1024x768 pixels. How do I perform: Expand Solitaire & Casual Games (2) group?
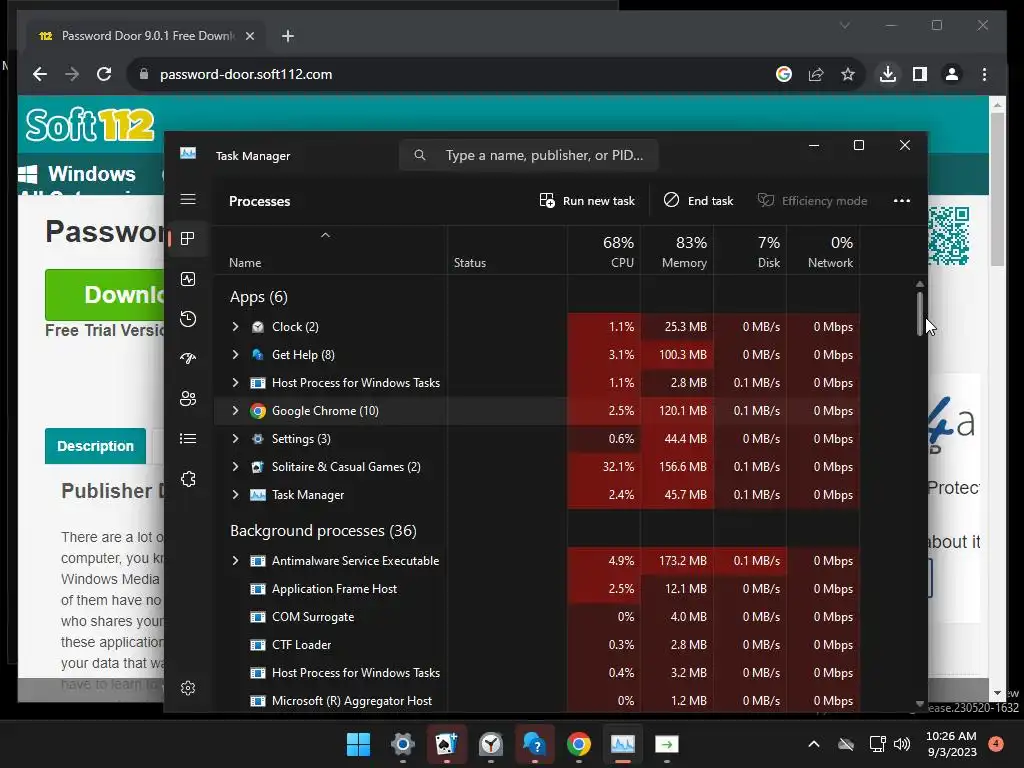[x=235, y=467]
